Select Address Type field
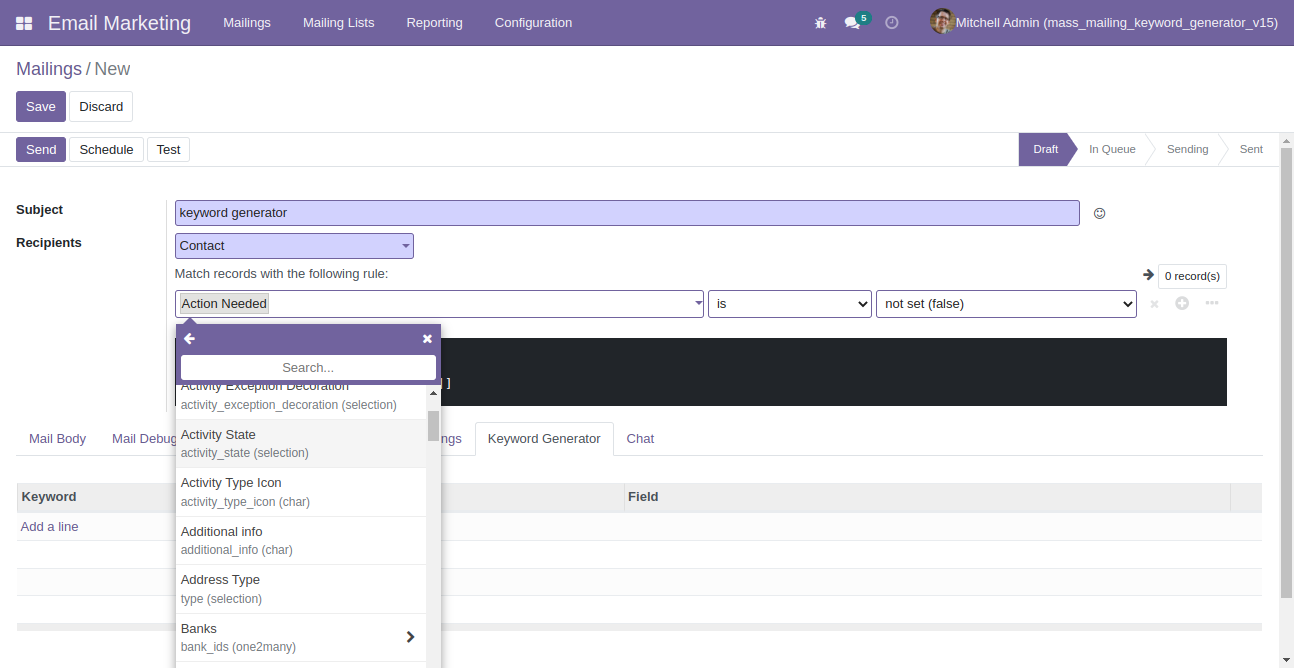This screenshot has height=668, width=1294. 301,589
